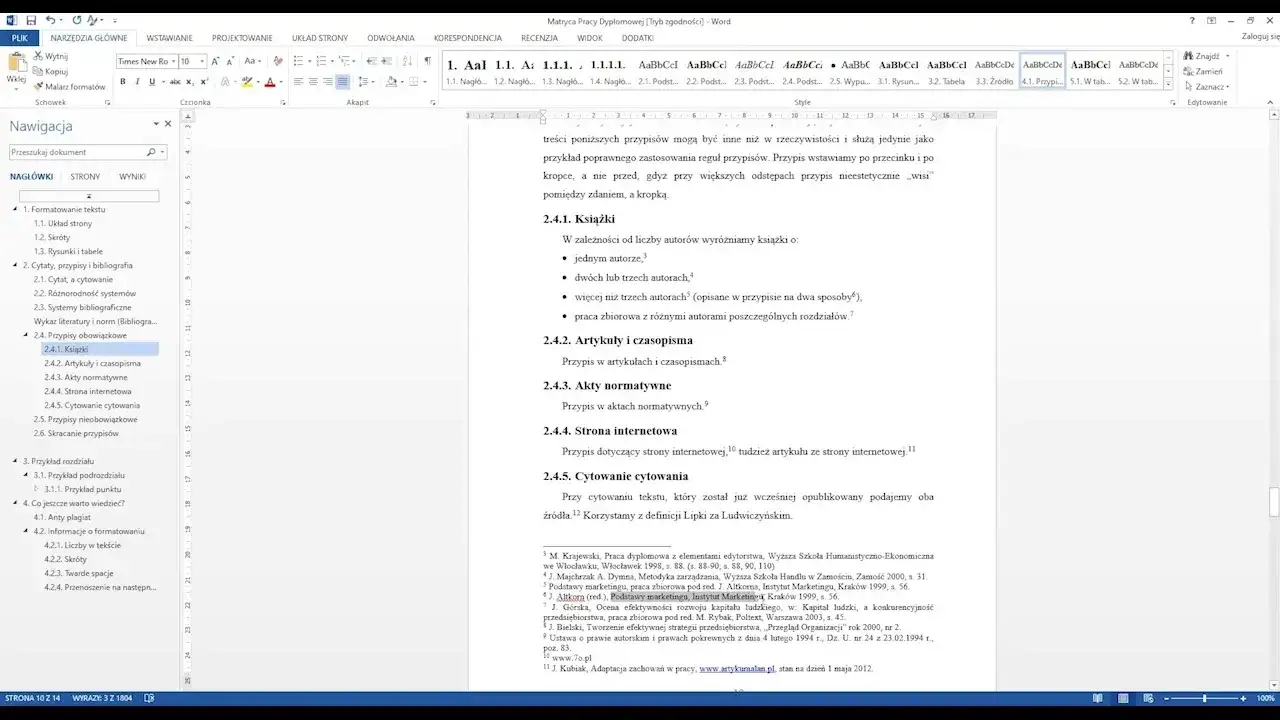Open the Text Highlight Color tool
Viewport: 1280px width, 720px height.
pos(247,81)
